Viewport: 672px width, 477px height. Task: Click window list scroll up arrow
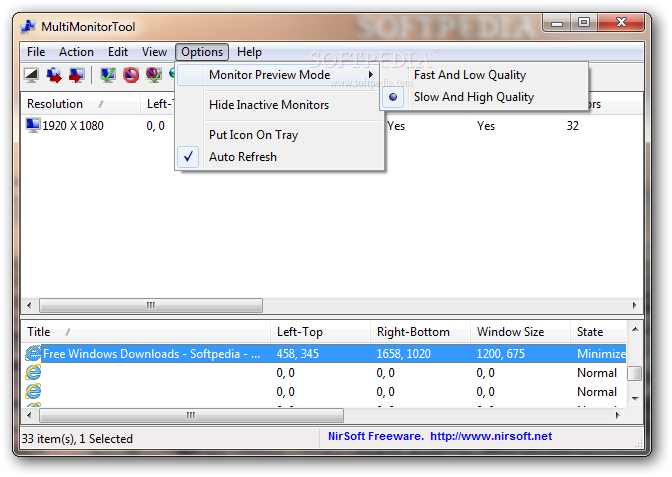(635, 329)
